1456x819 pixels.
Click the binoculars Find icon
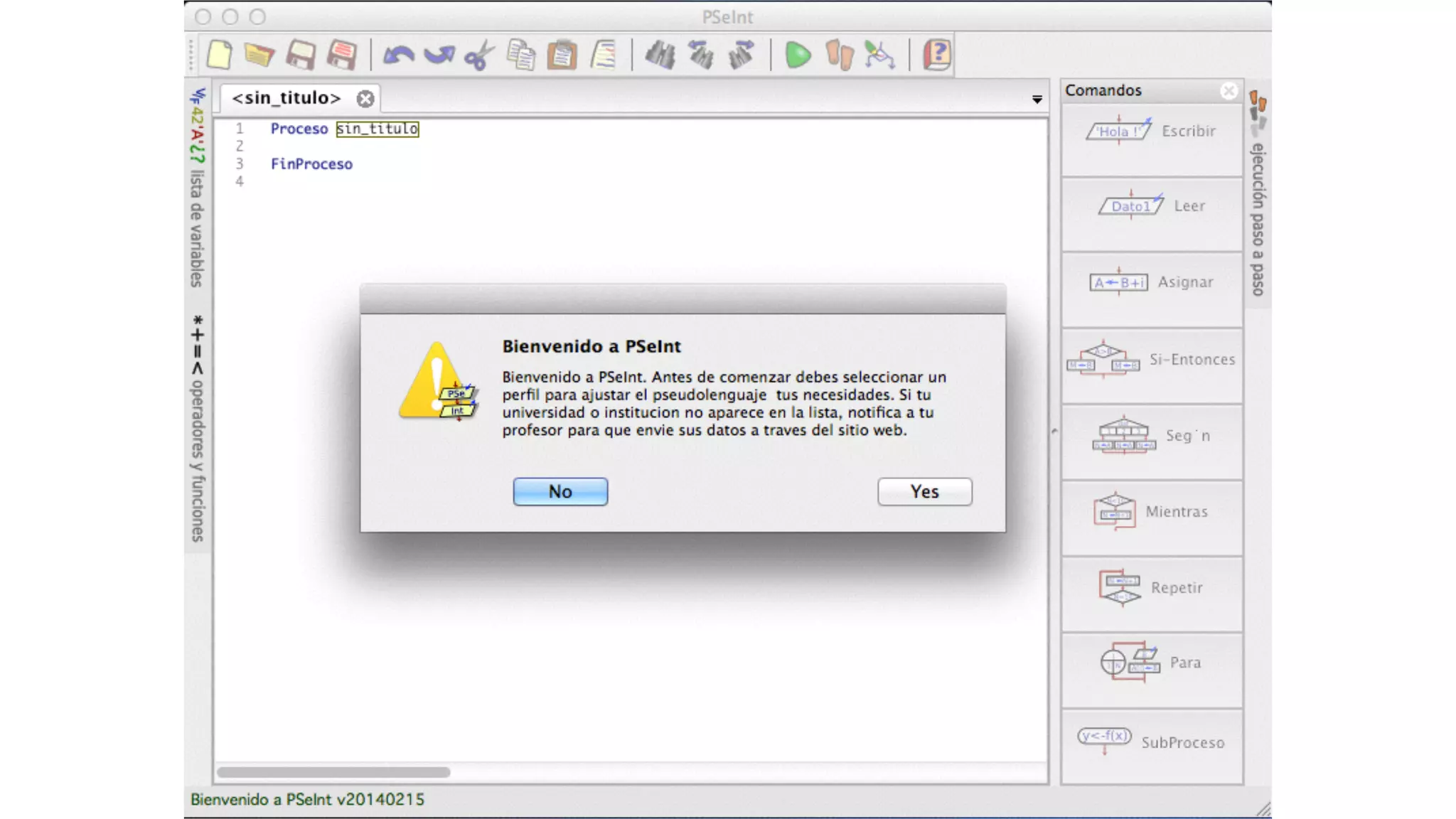pyautogui.click(x=660, y=55)
